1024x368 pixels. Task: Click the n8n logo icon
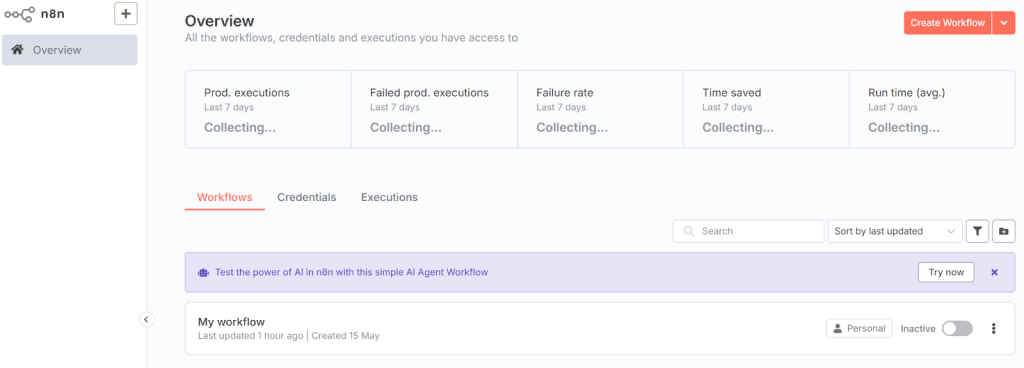(20, 14)
